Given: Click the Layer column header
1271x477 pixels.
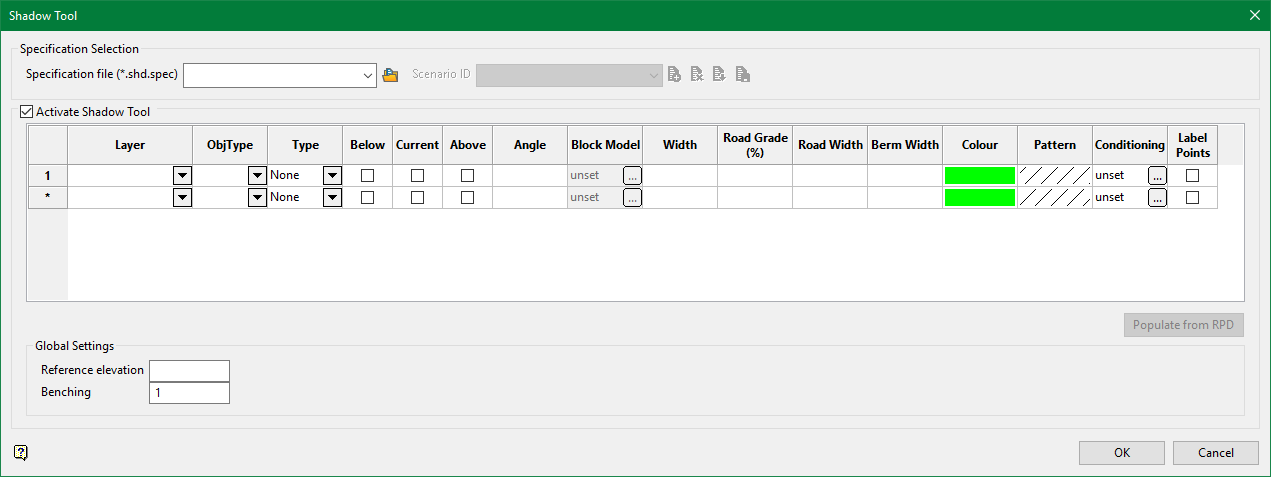Looking at the screenshot, I should click(x=130, y=145).
